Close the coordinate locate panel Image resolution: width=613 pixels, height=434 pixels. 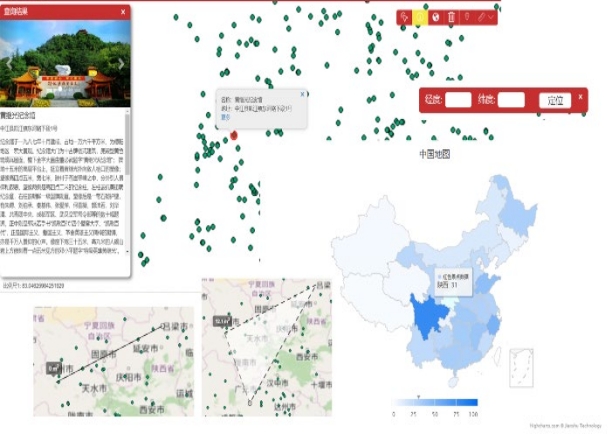coord(581,94)
